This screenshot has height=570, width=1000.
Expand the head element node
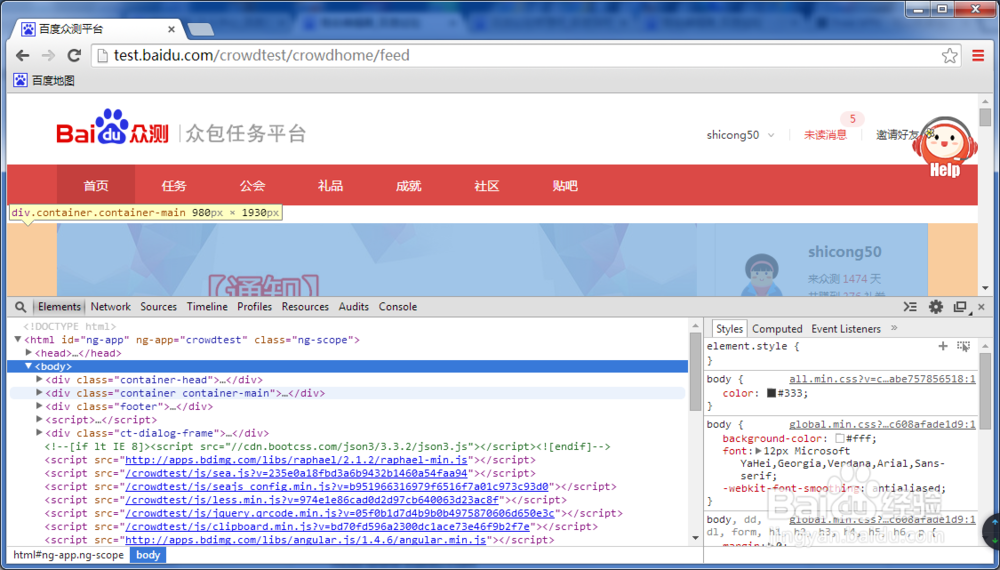point(29,353)
